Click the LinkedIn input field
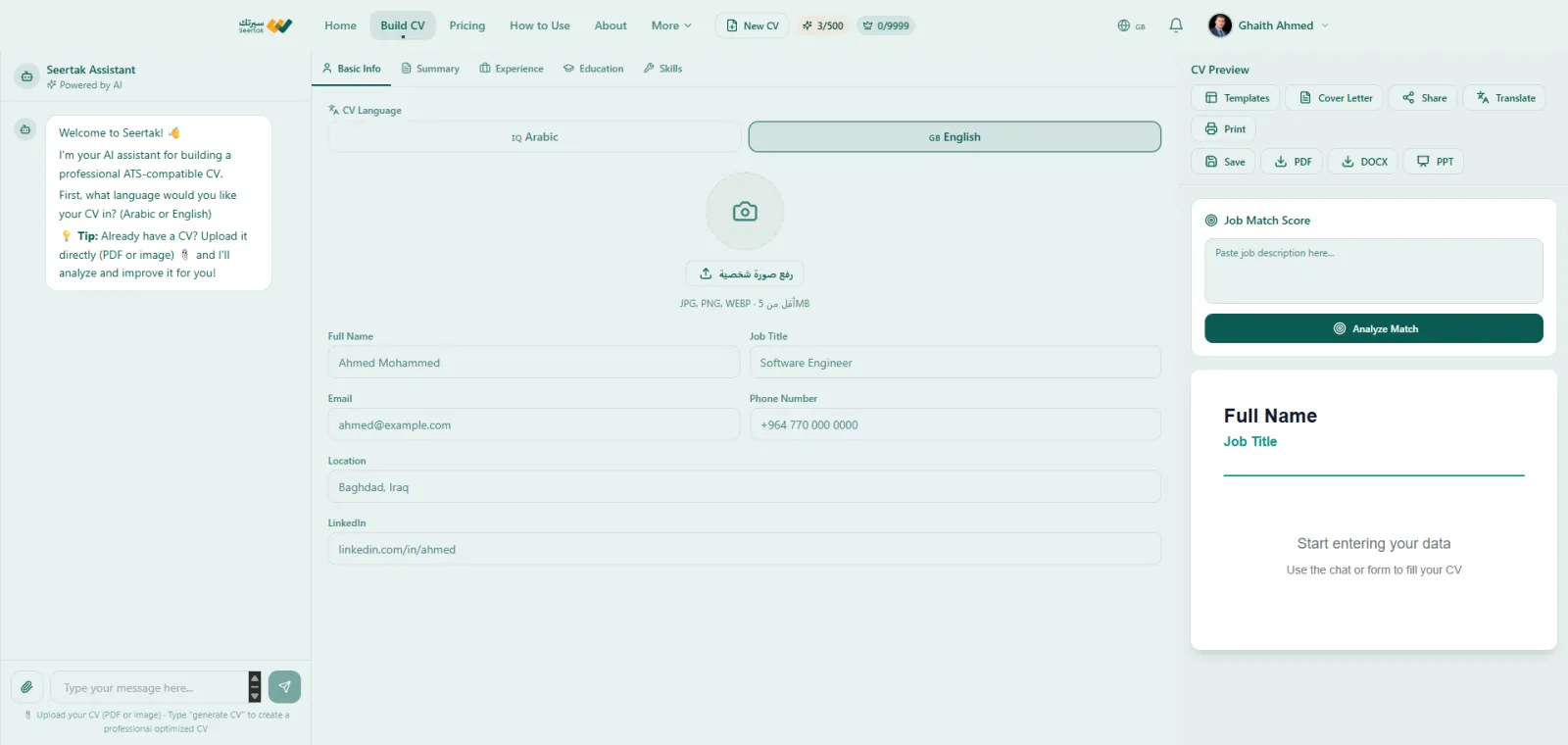The image size is (1568, 745). click(x=745, y=549)
